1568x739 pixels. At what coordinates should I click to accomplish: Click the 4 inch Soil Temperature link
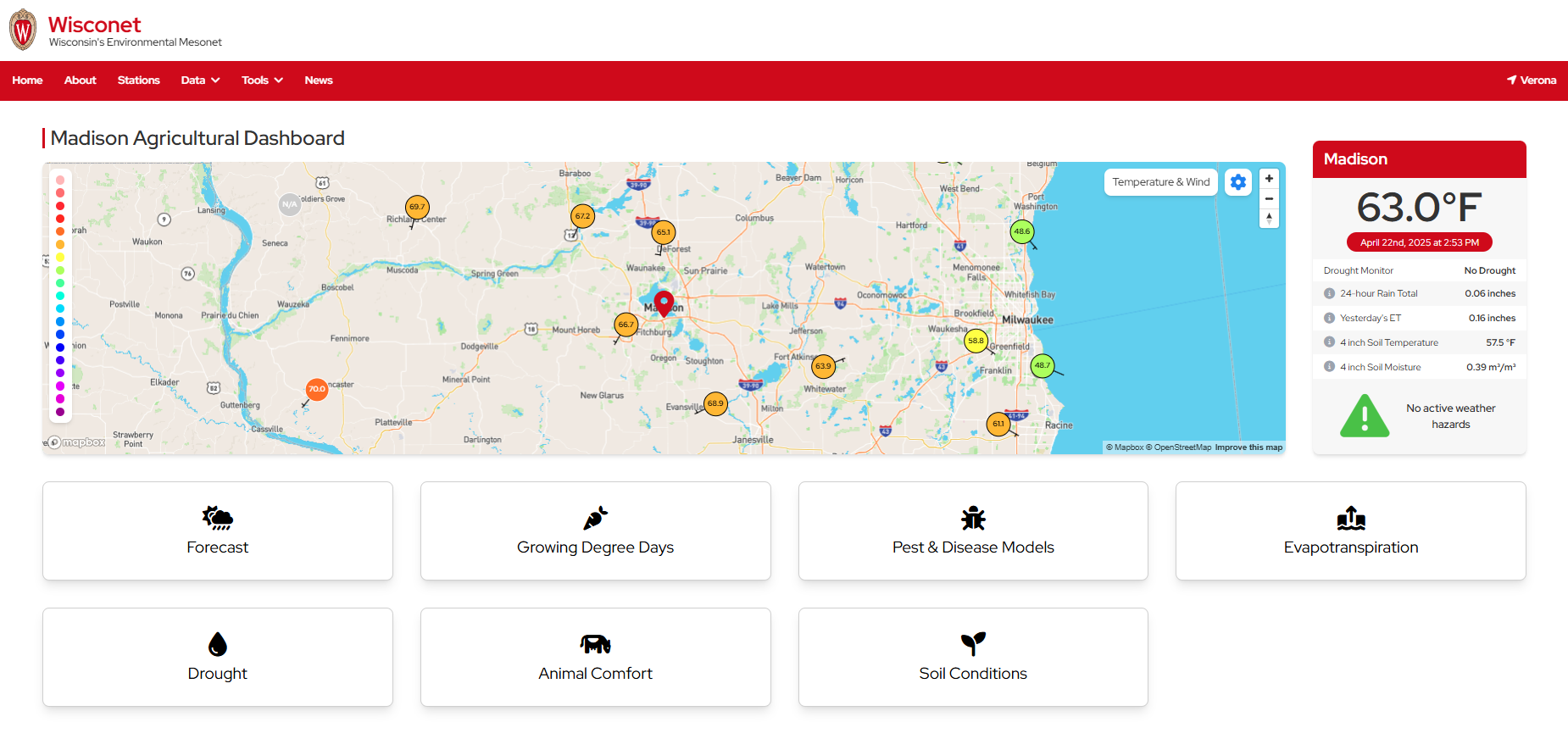click(x=1388, y=342)
